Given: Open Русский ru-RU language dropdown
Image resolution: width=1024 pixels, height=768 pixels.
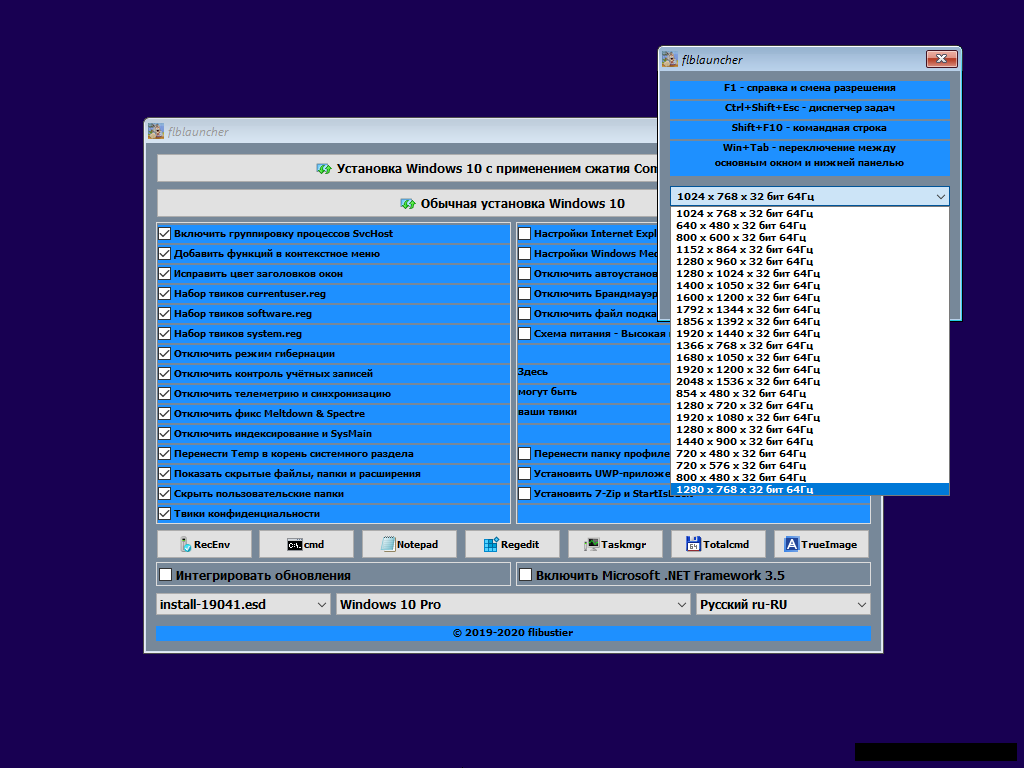Looking at the screenshot, I should pyautogui.click(x=784, y=605).
